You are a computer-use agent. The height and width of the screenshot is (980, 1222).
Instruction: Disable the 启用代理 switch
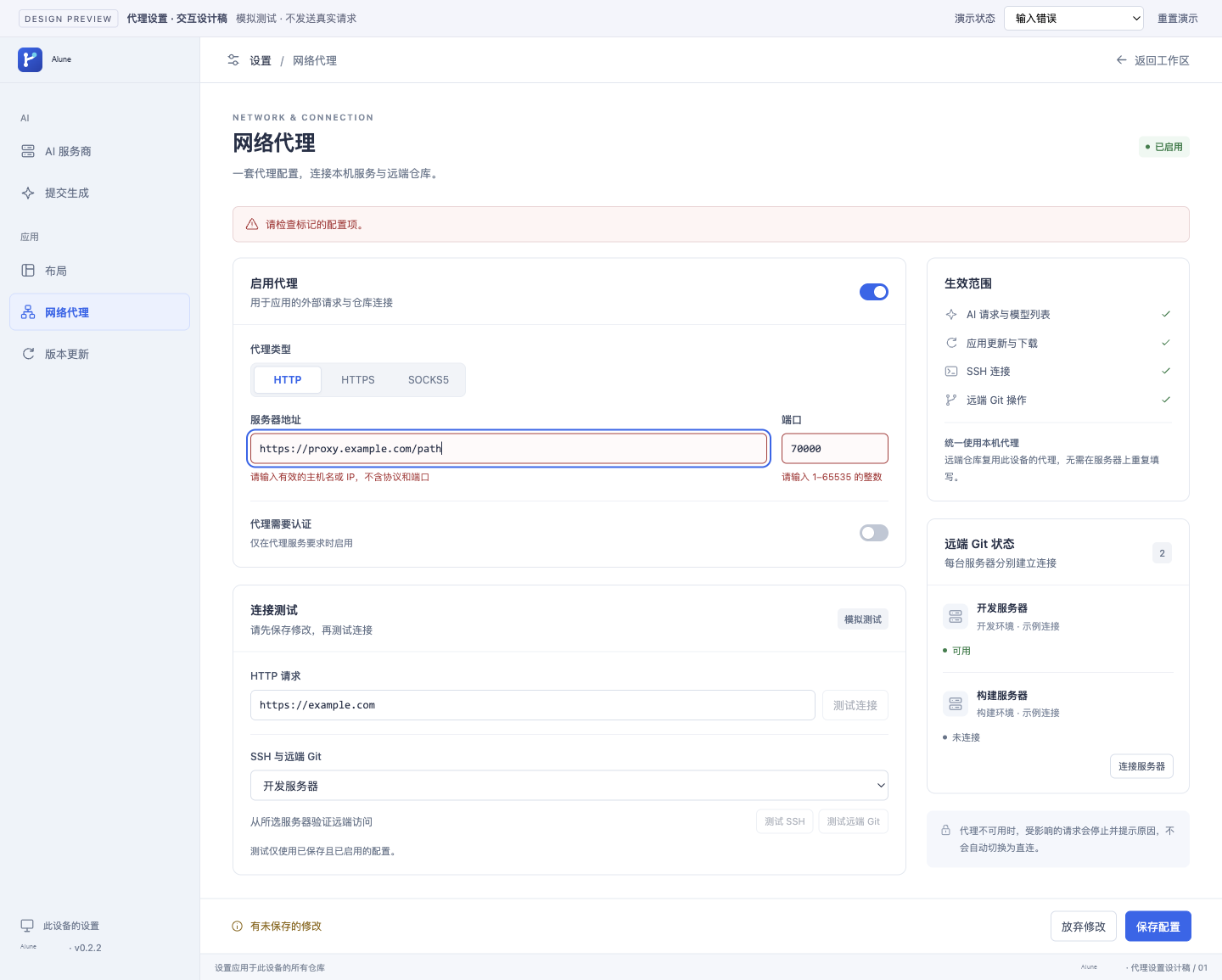pyautogui.click(x=874, y=292)
